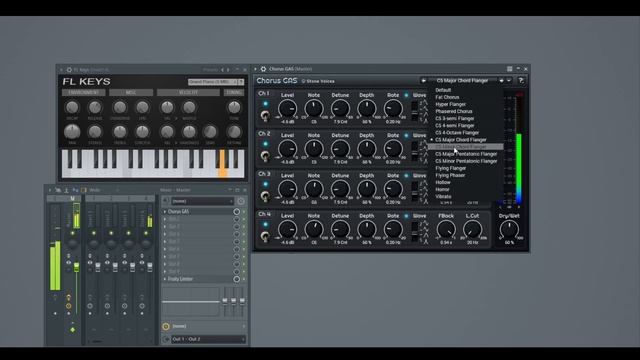Image resolution: width=640 pixels, height=360 pixels.
Task: Toggle the Fruity Limiter slot enable circle
Action: click(236, 279)
